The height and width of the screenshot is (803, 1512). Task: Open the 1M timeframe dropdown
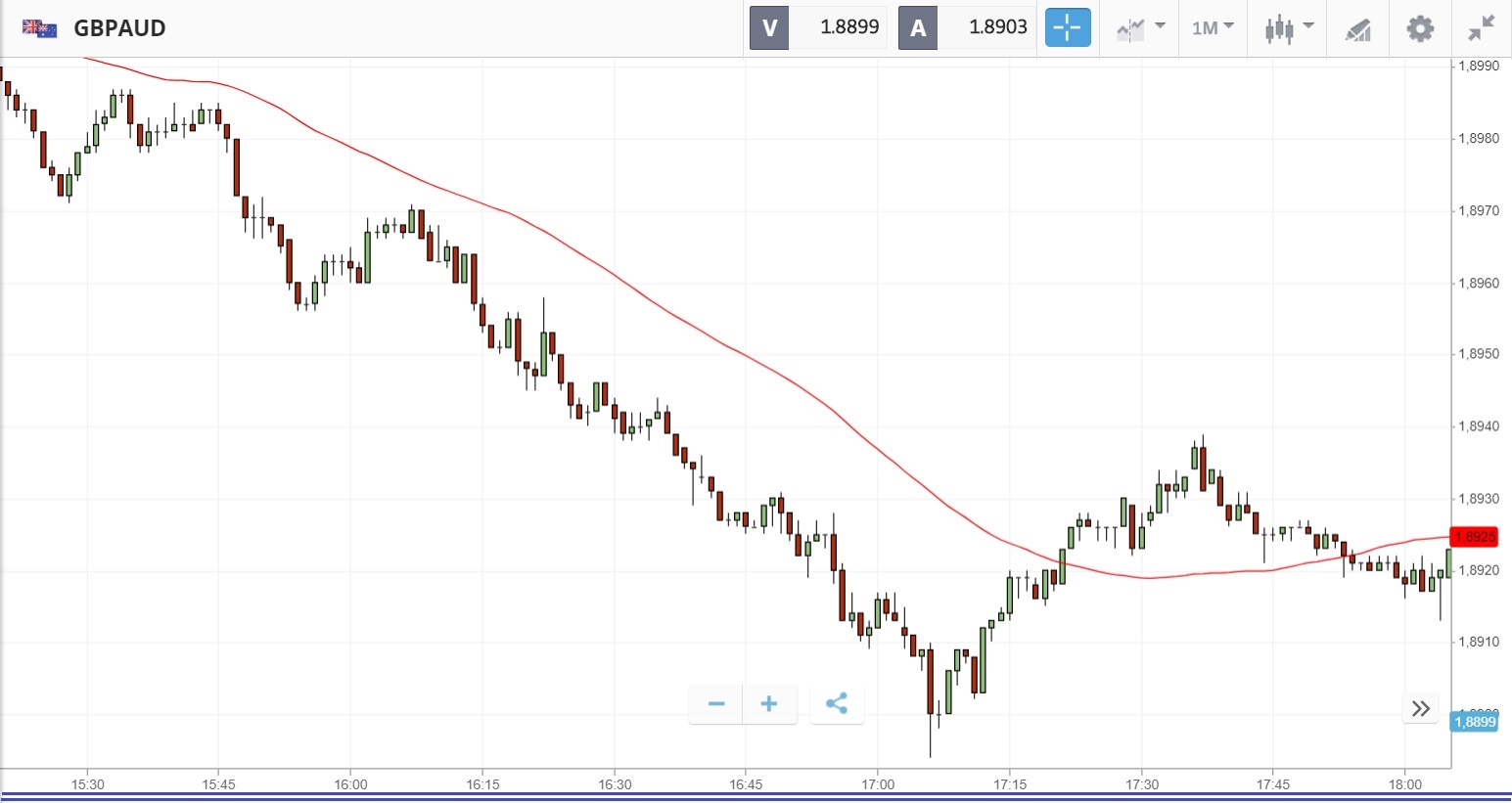1213,28
